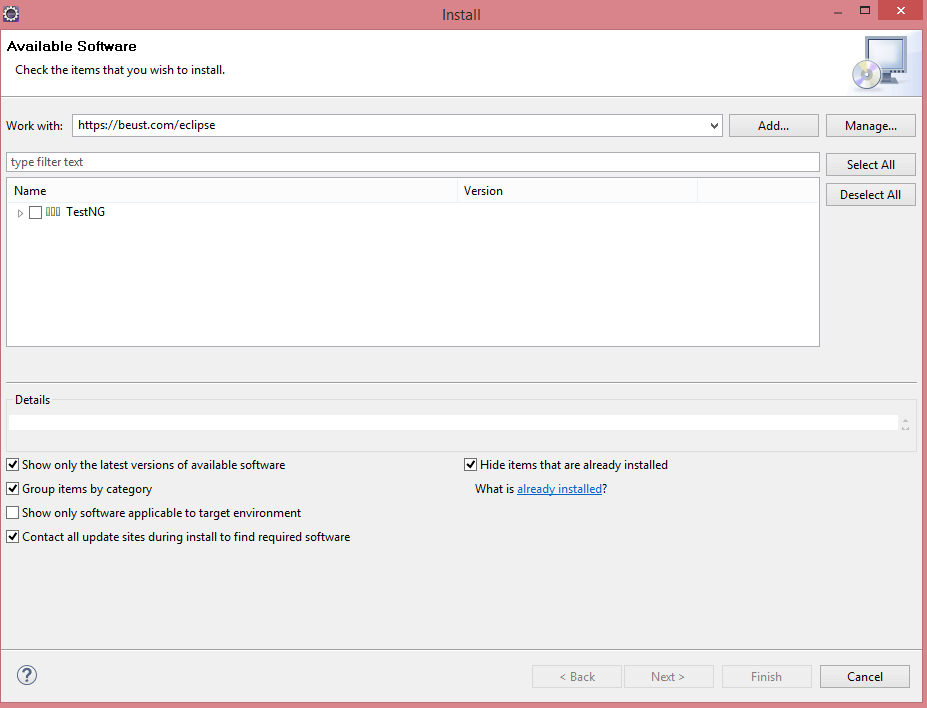Click the Select All button
Image resolution: width=927 pixels, height=708 pixels.
click(x=870, y=164)
